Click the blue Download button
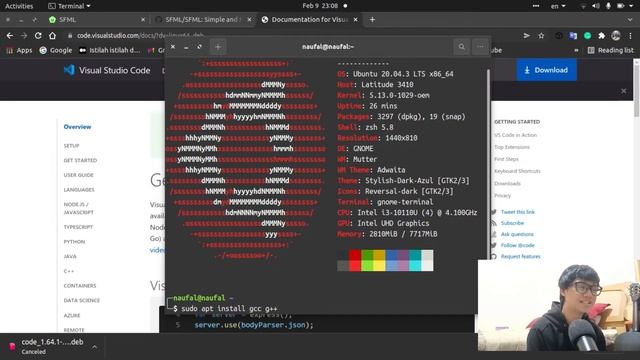The height and width of the screenshot is (360, 640). point(547,70)
